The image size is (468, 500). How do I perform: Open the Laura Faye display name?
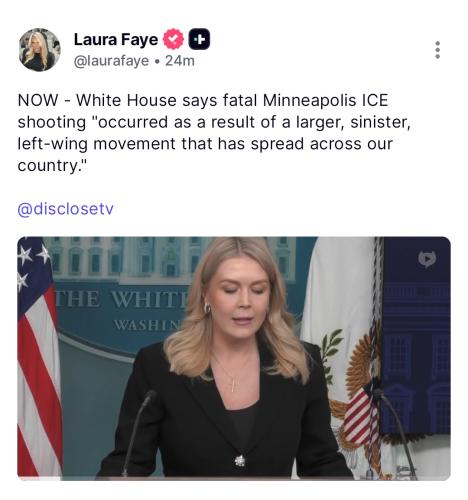(x=116, y=39)
